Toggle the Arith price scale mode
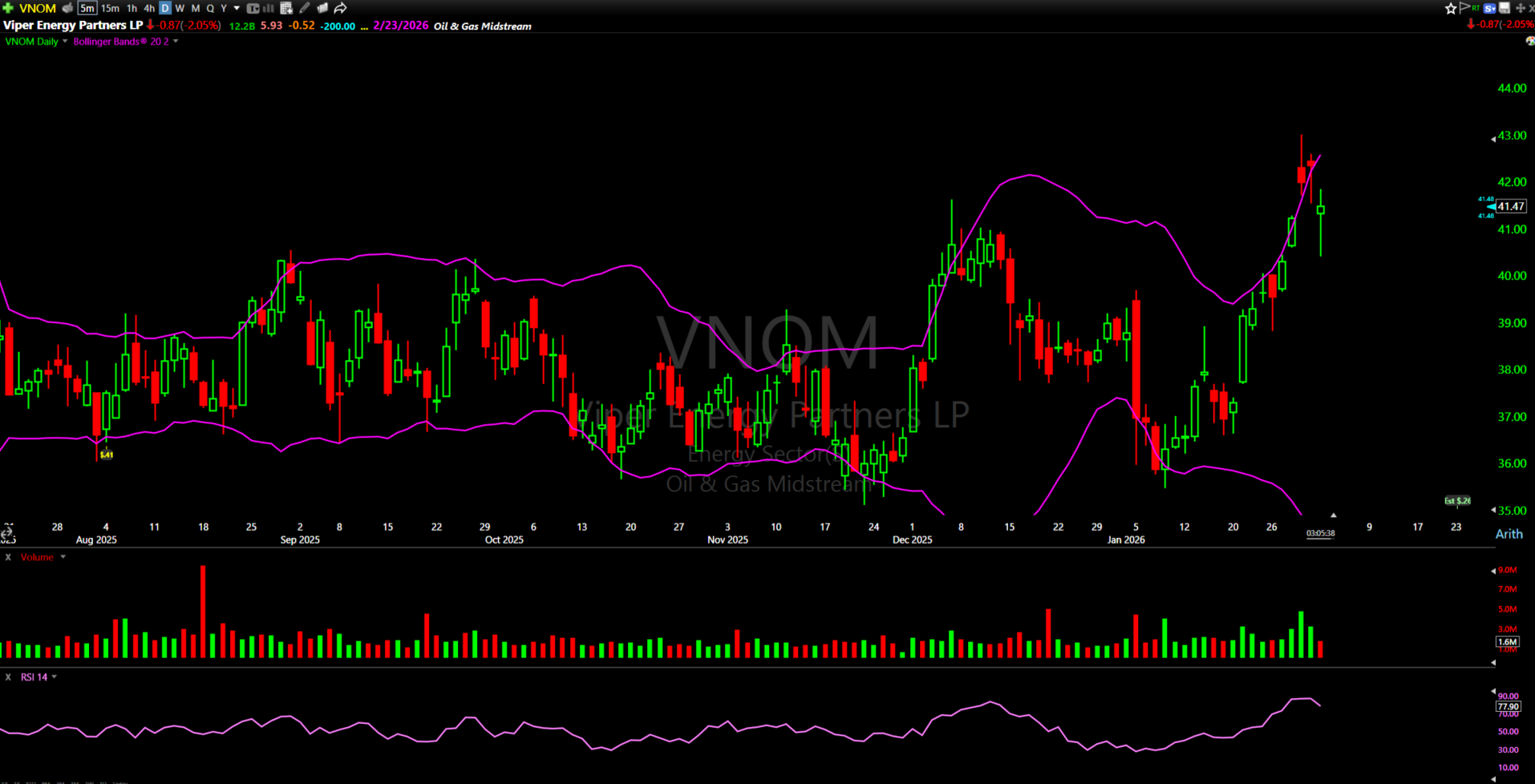The image size is (1535, 784). click(x=1509, y=534)
